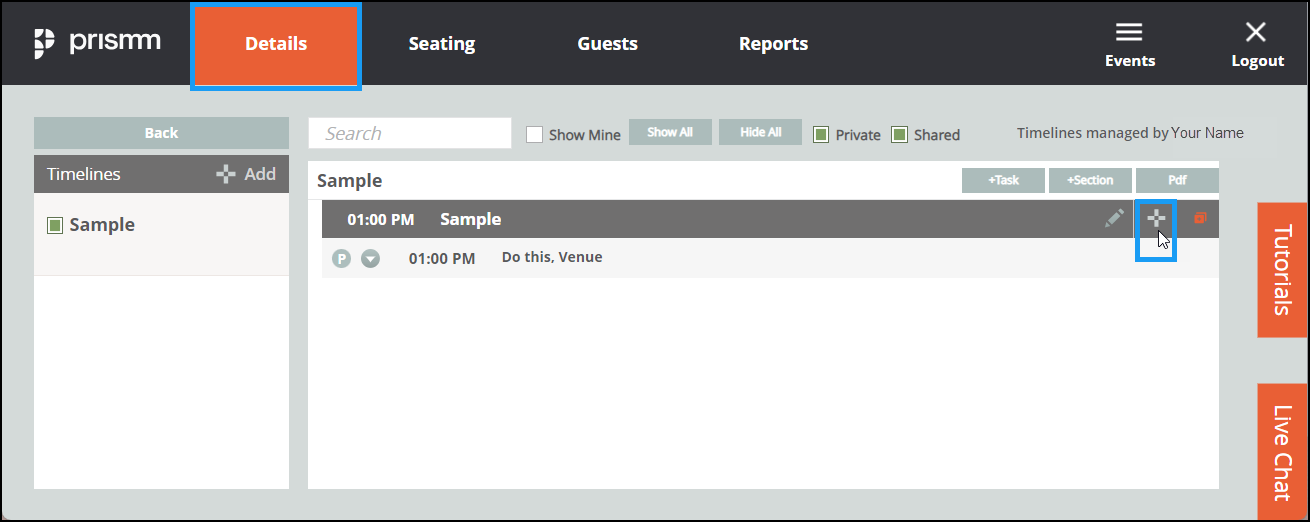
Task: Click the +Task button
Action: [x=1003, y=180]
